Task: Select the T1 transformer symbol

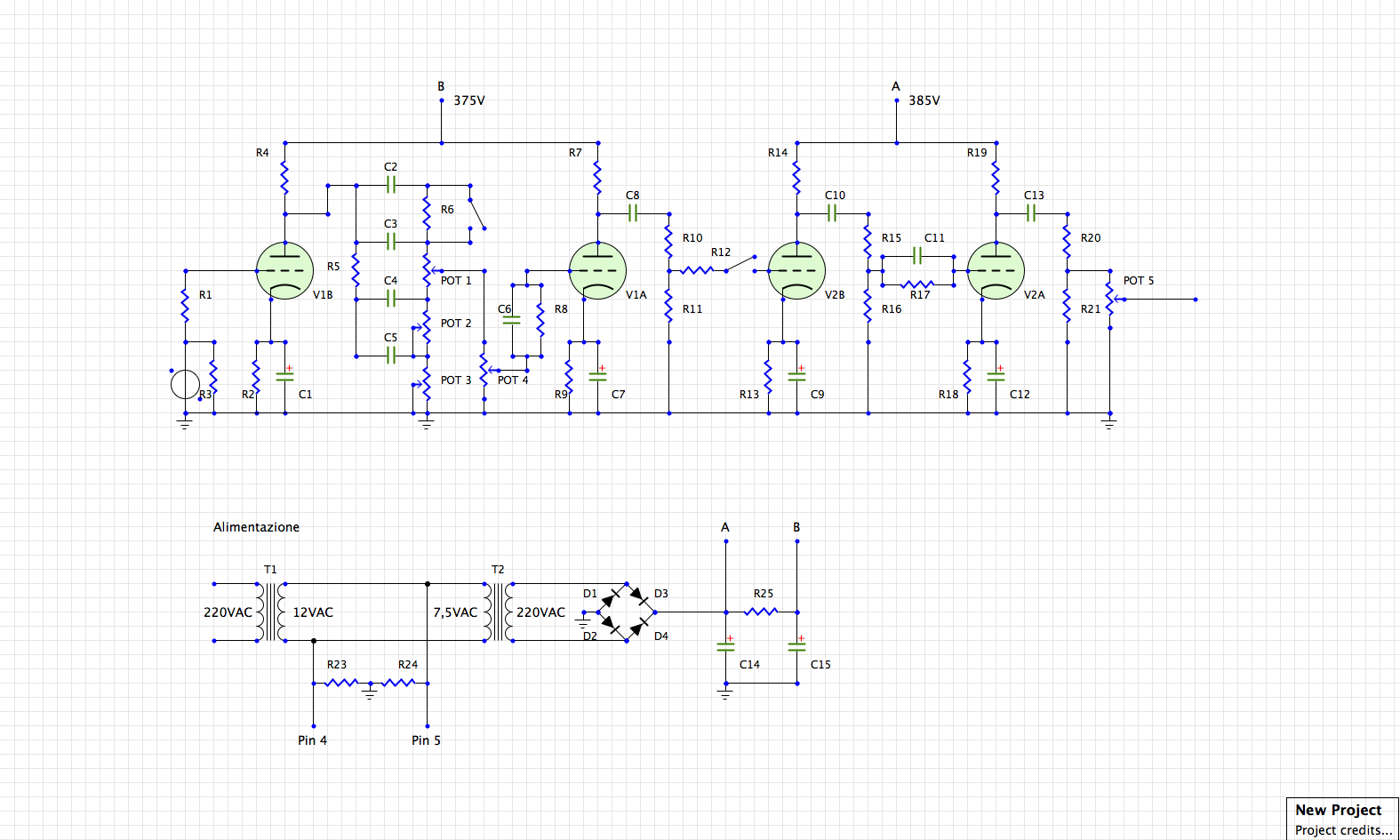Action: (x=270, y=612)
